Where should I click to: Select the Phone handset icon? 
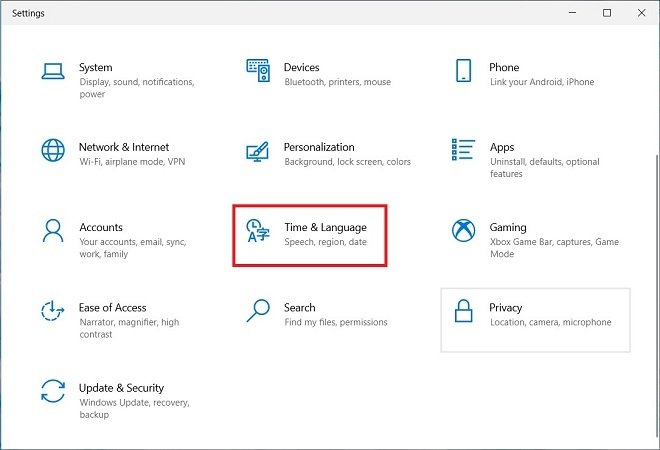click(x=463, y=70)
